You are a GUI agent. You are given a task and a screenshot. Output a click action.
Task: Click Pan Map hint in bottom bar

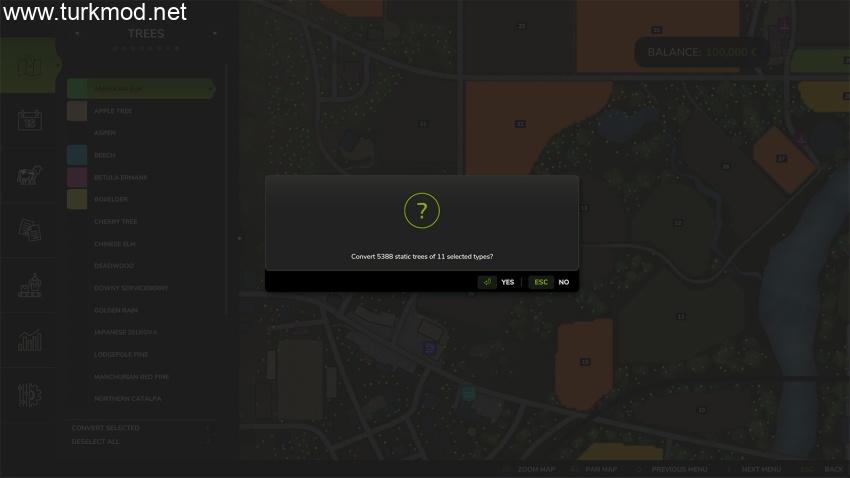click(x=601, y=469)
